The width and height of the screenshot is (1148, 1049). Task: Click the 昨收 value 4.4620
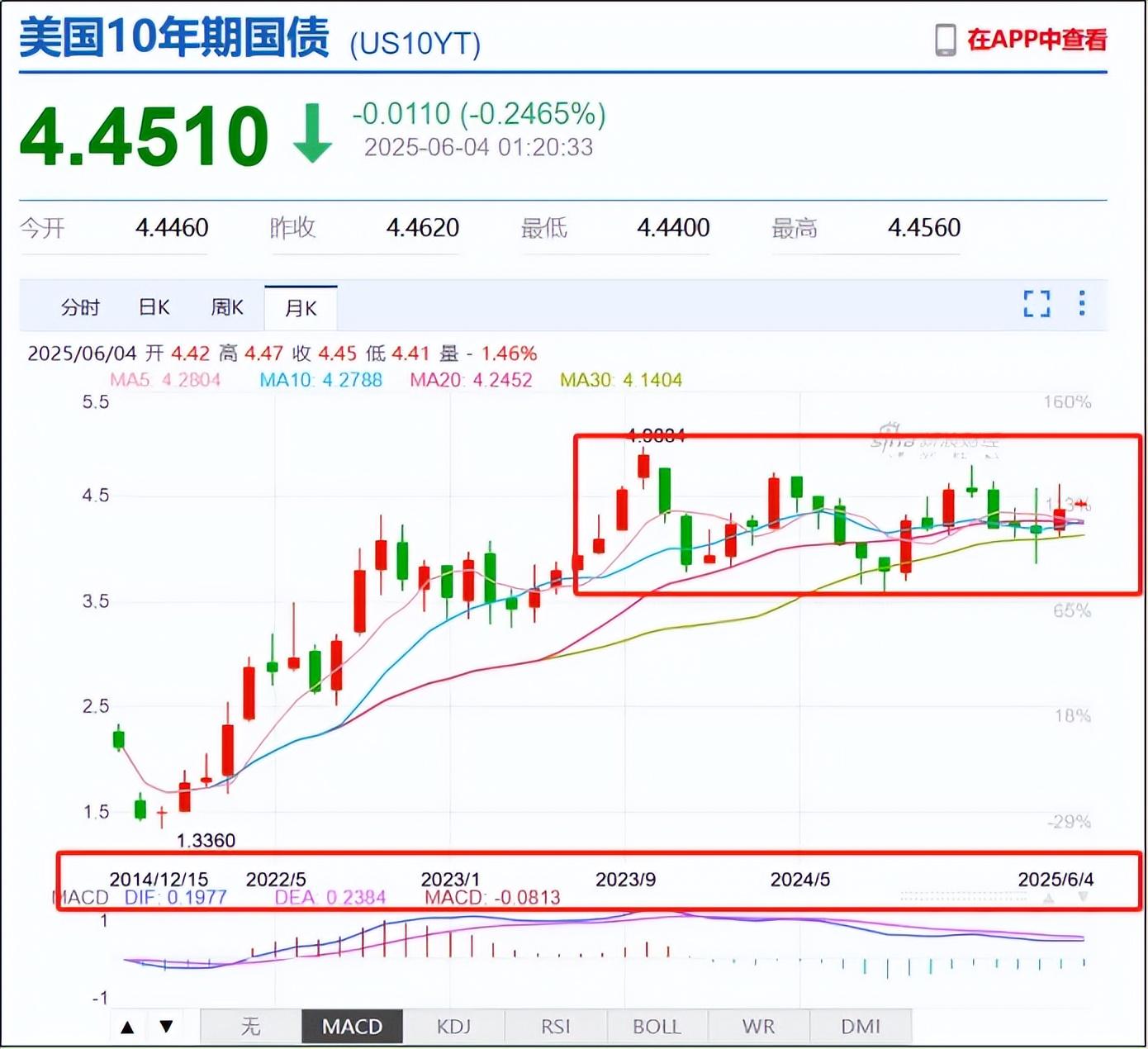pyautogui.click(x=423, y=228)
